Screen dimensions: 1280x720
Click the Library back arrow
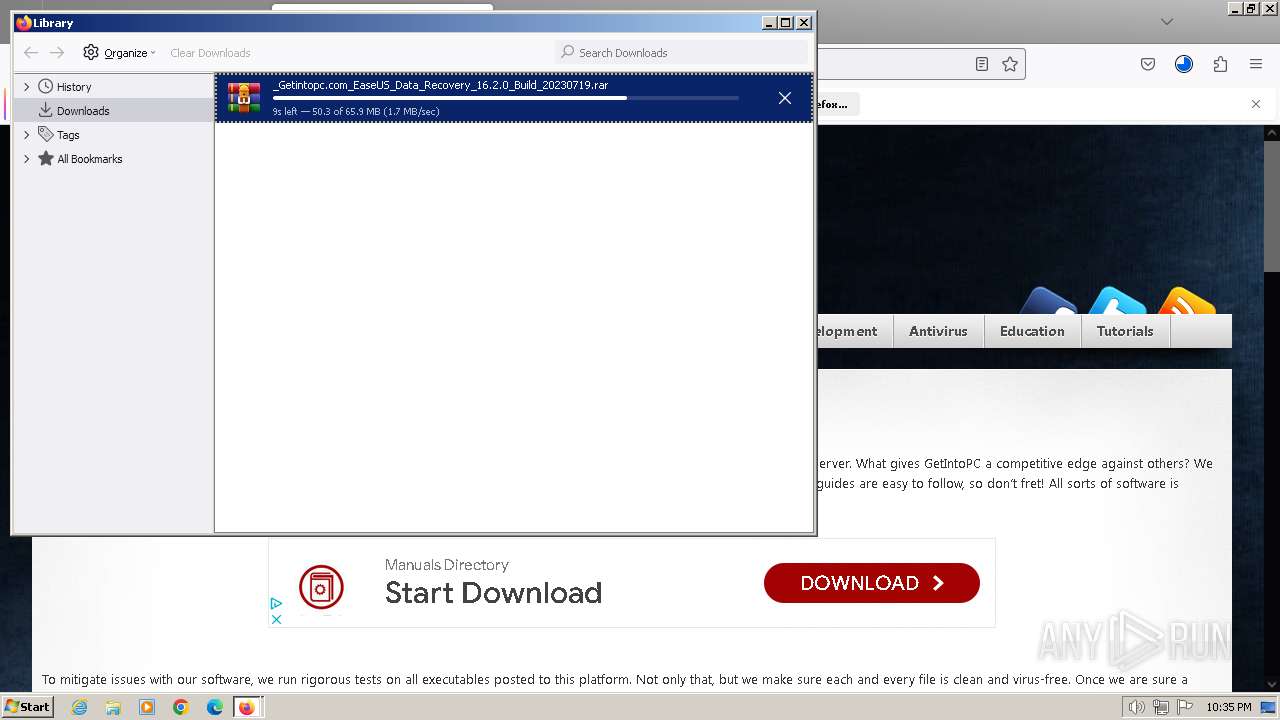click(x=31, y=52)
